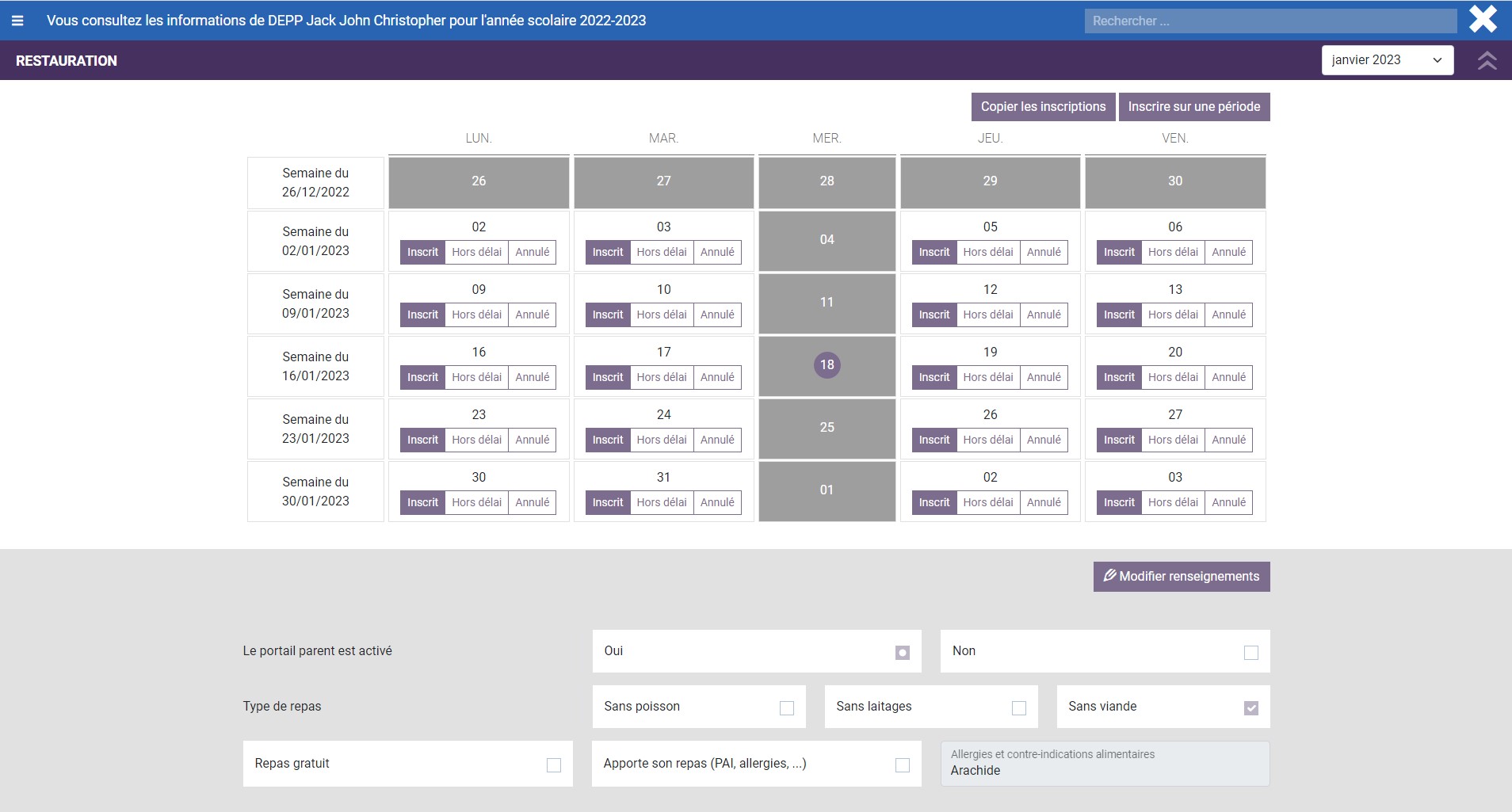Click the highlighted day 18 circle

tap(827, 365)
